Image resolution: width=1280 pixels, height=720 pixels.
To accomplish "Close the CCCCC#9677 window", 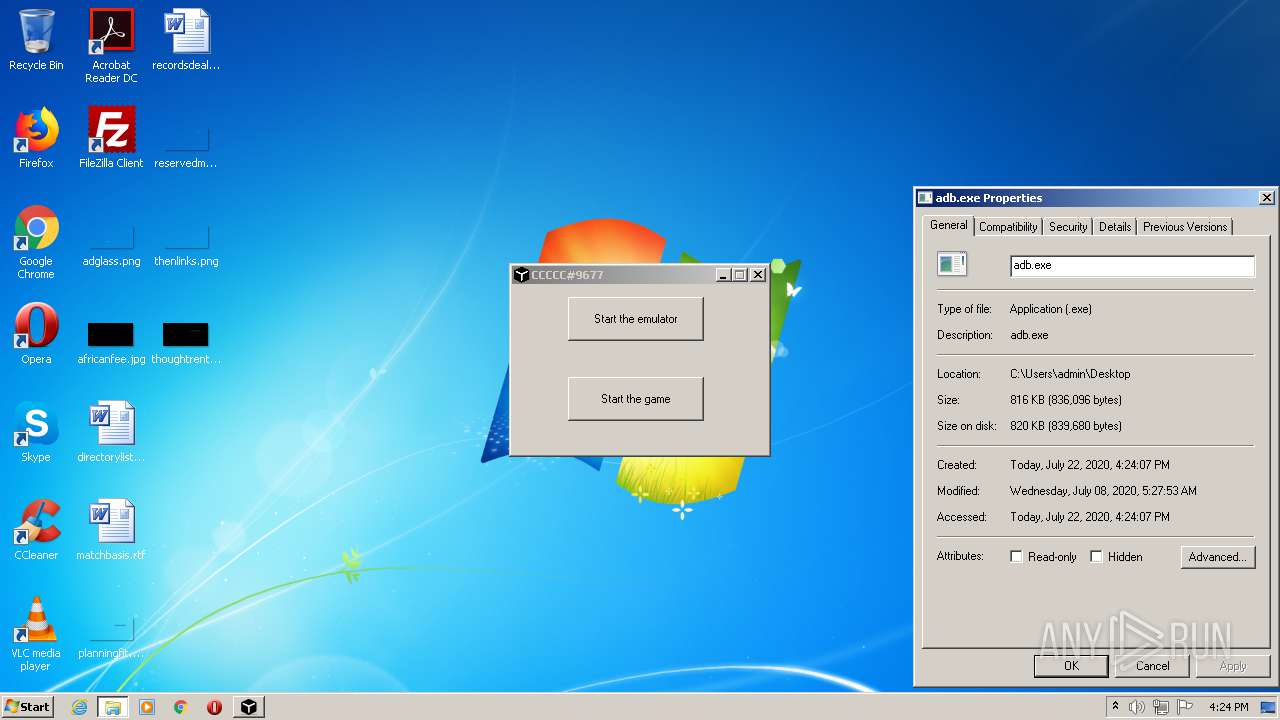I will click(758, 275).
